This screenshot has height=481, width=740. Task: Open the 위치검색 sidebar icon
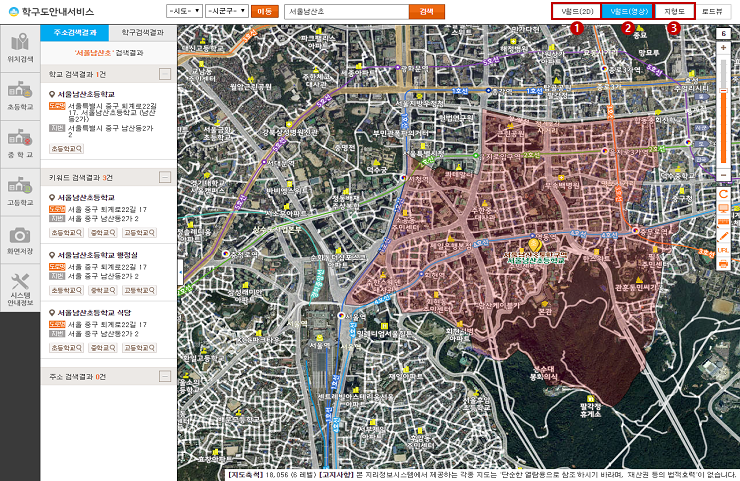pyautogui.click(x=20, y=48)
